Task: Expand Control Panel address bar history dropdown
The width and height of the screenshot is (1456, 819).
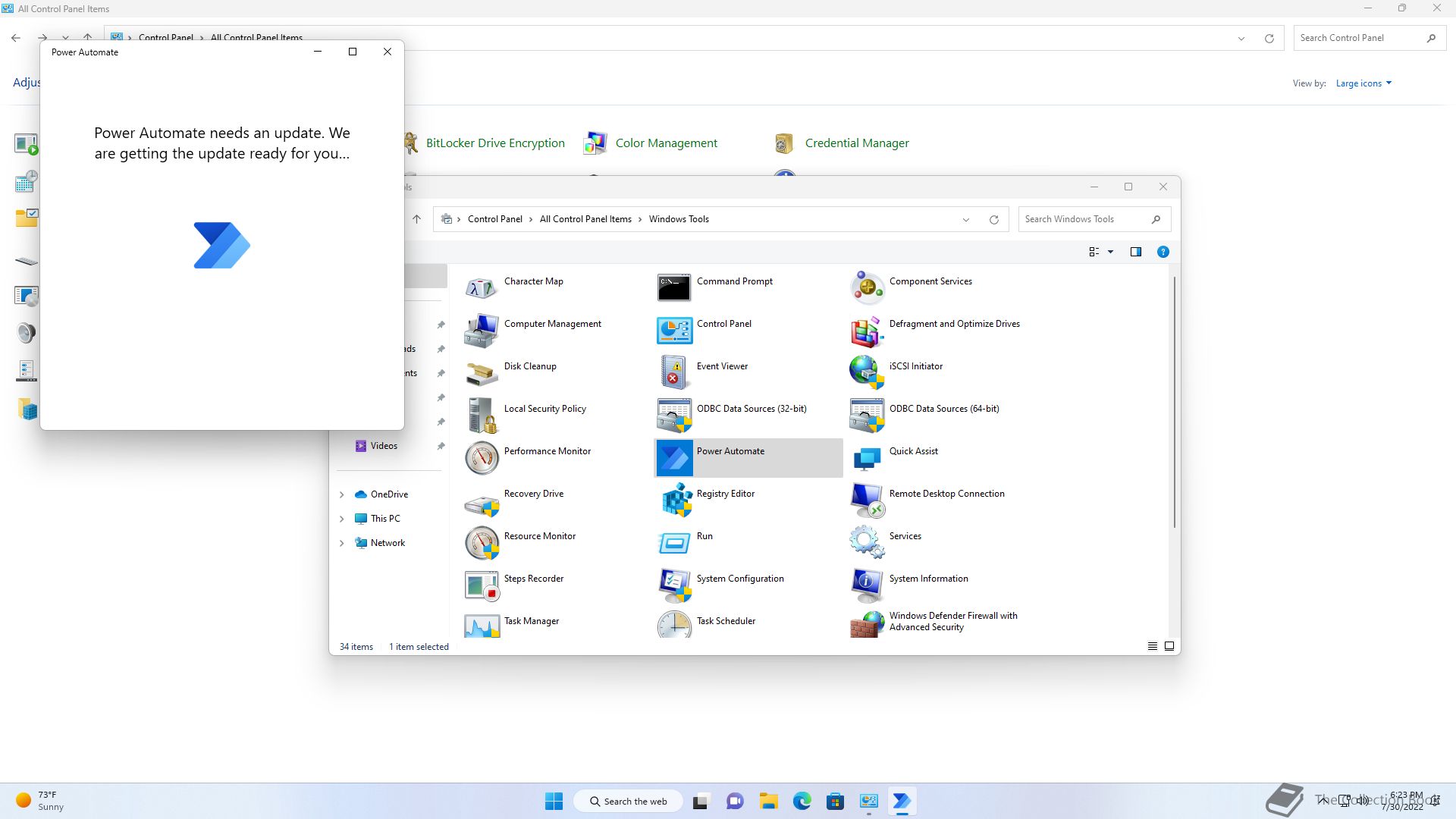Action: (1241, 39)
